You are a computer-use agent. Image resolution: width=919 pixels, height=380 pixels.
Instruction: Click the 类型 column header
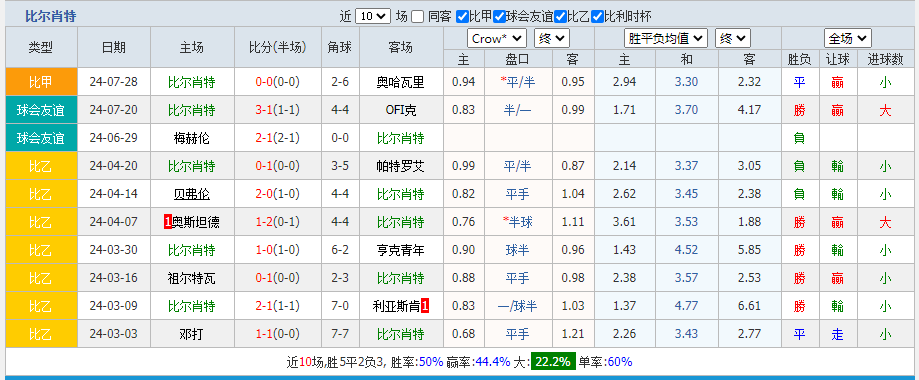tap(41, 48)
